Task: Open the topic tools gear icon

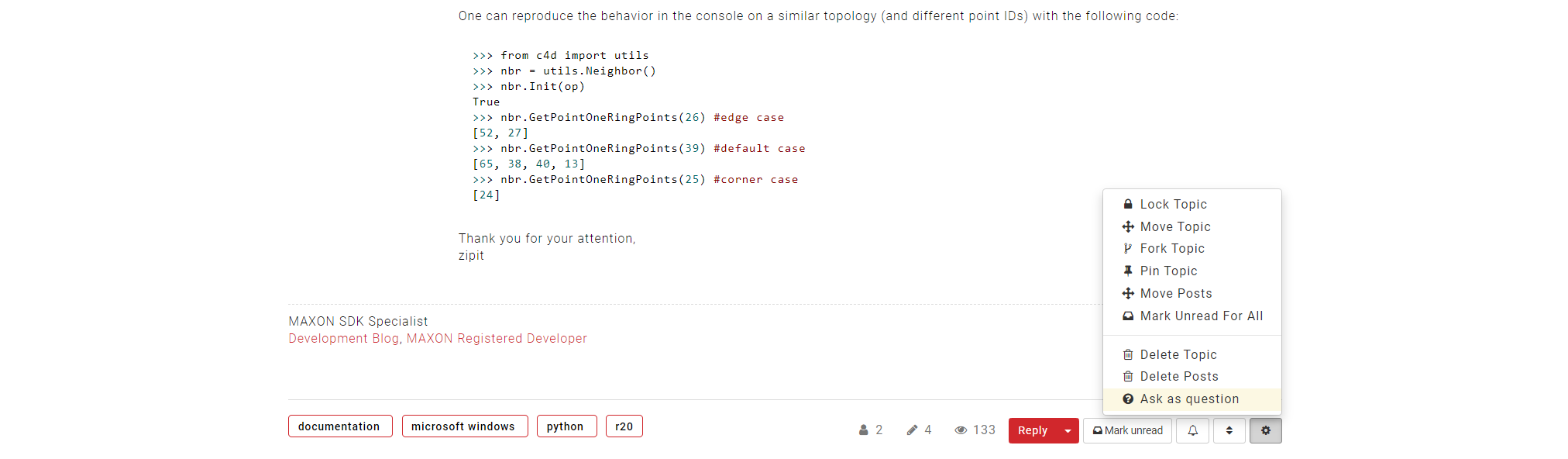Action: [x=1265, y=430]
